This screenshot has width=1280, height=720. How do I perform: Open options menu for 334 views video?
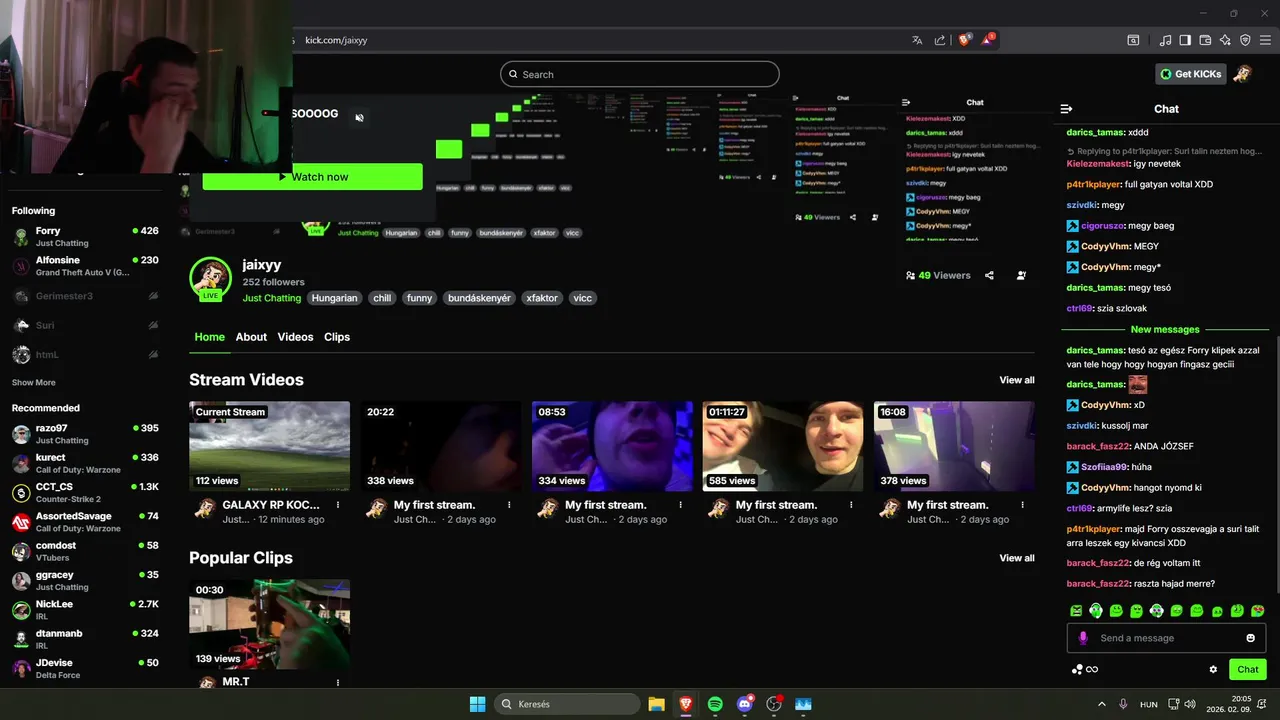point(680,505)
